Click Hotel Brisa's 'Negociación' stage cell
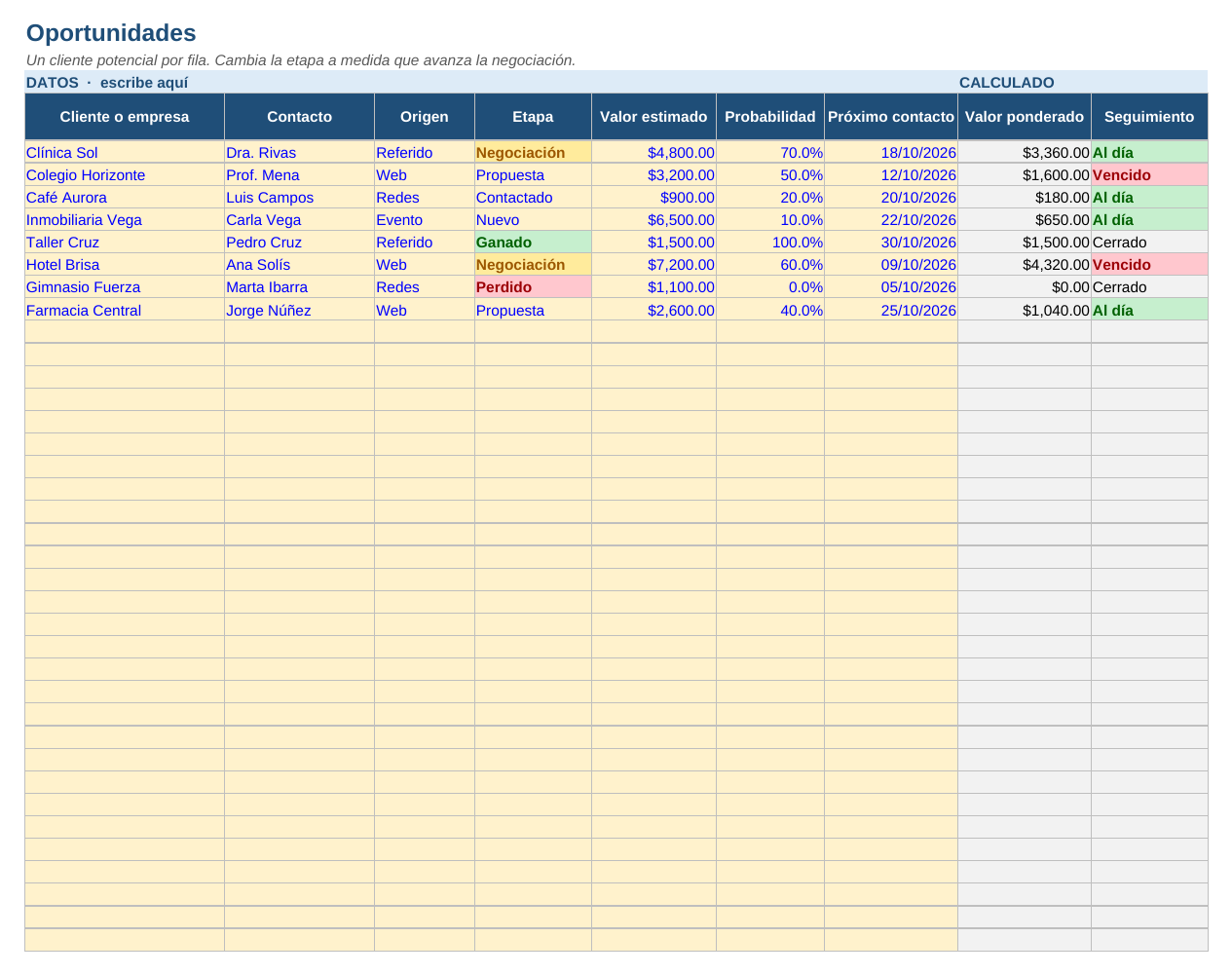 (533, 264)
